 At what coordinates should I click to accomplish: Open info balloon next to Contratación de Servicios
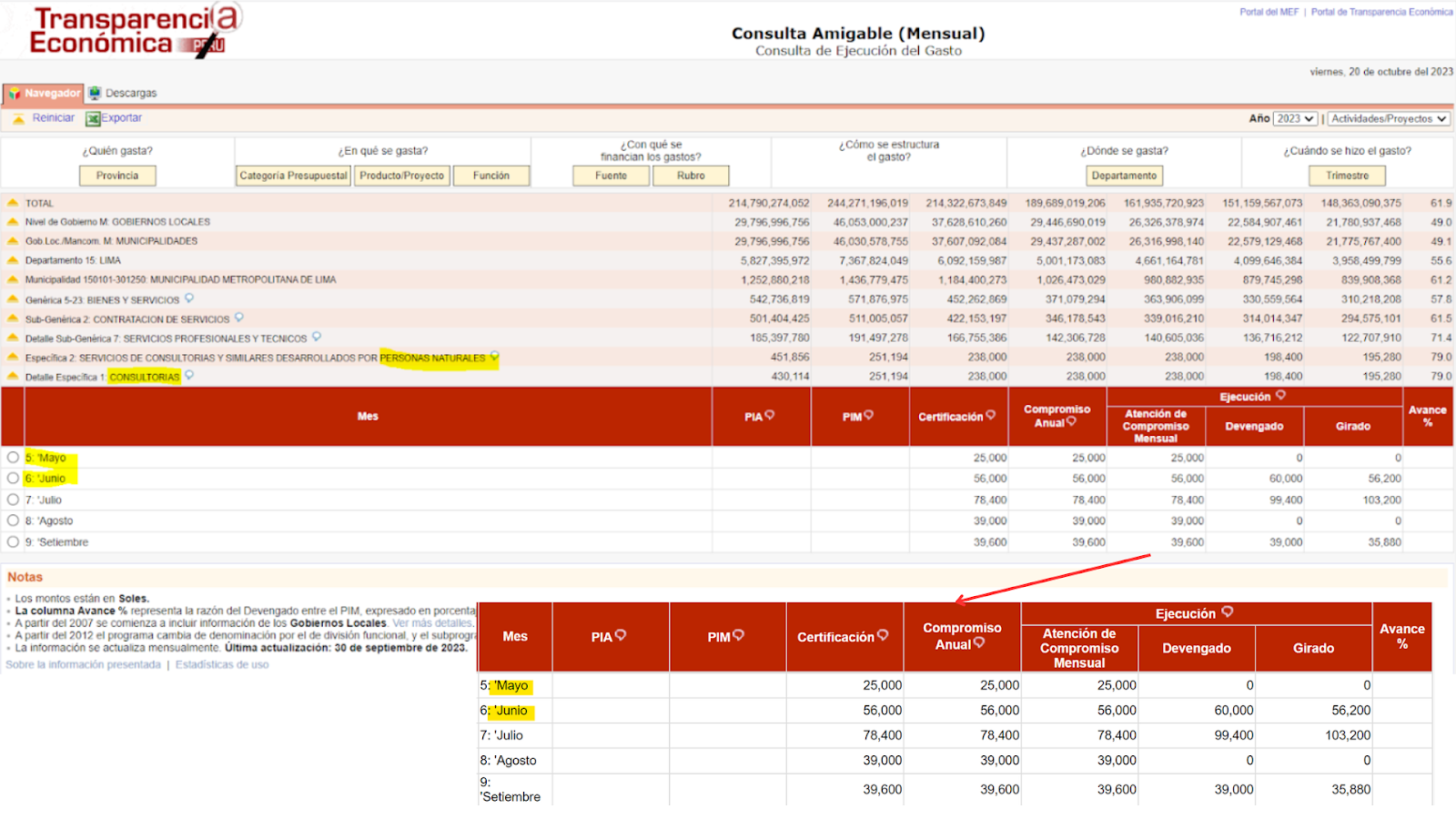click(239, 318)
